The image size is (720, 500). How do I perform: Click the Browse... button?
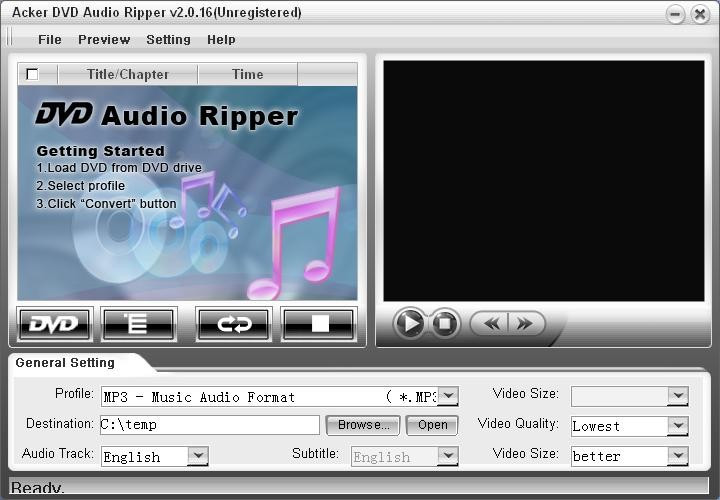[363, 425]
